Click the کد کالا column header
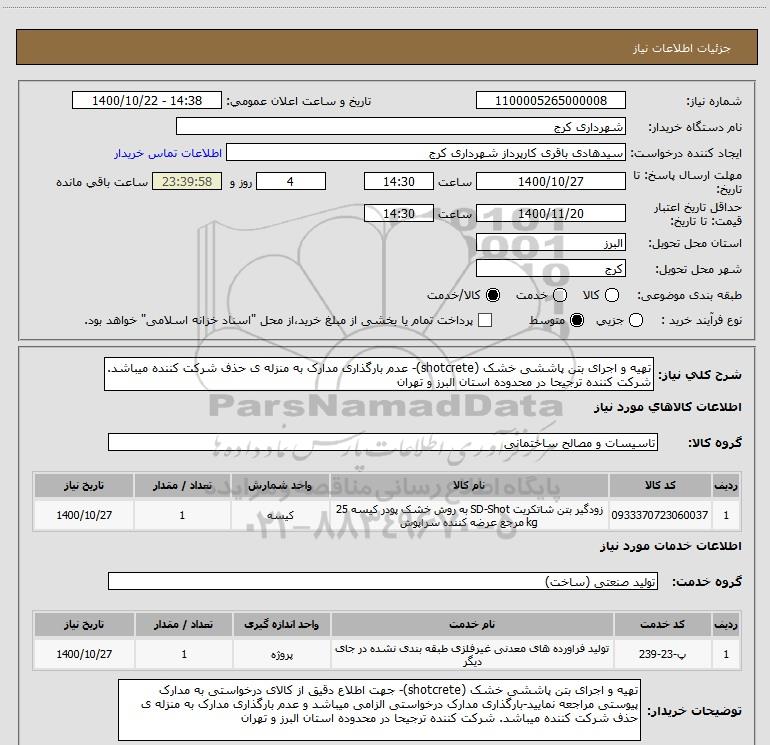 (x=660, y=486)
